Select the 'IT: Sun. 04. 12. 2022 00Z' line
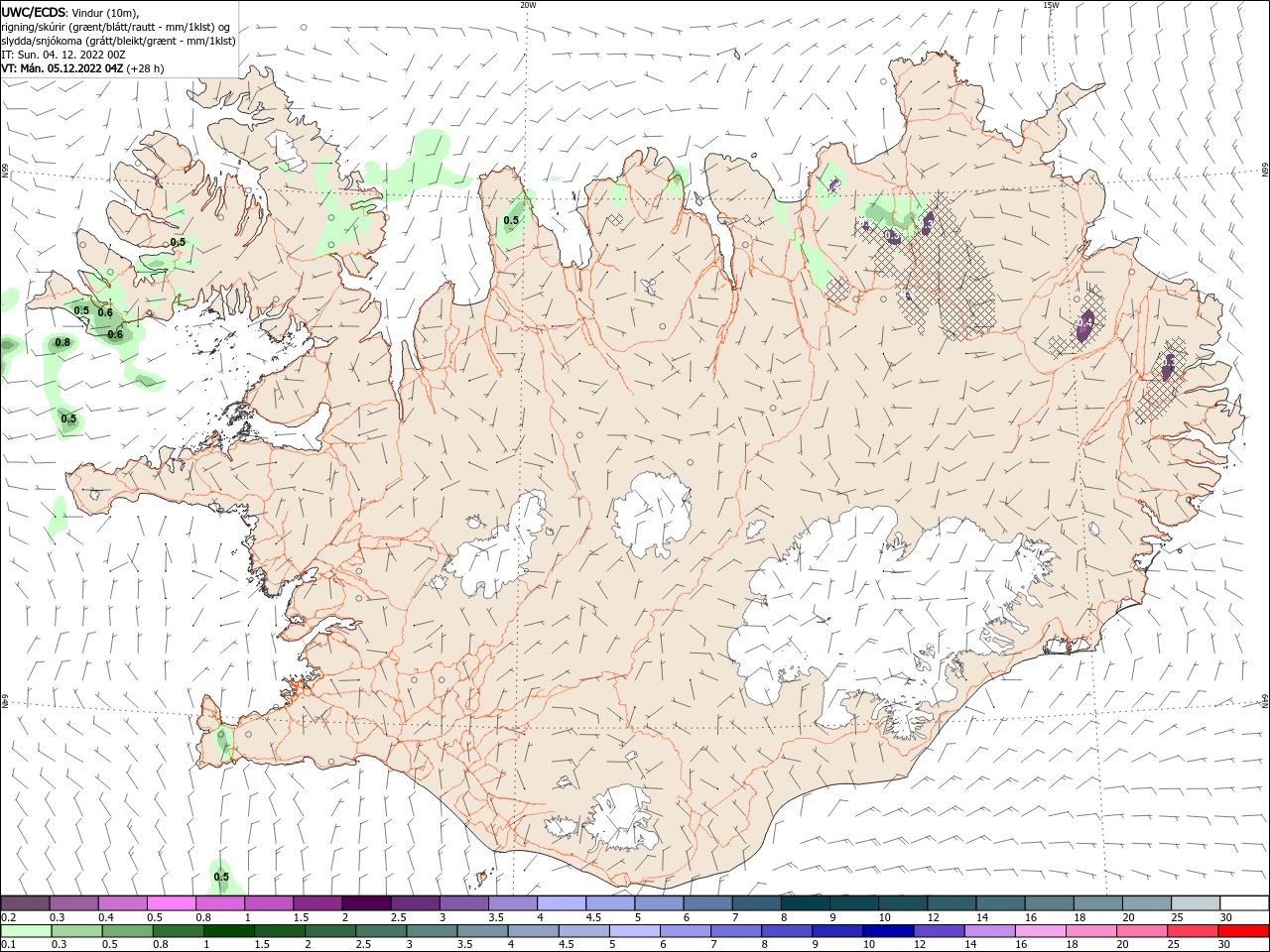Image resolution: width=1270 pixels, height=952 pixels. pyautogui.click(x=63, y=55)
